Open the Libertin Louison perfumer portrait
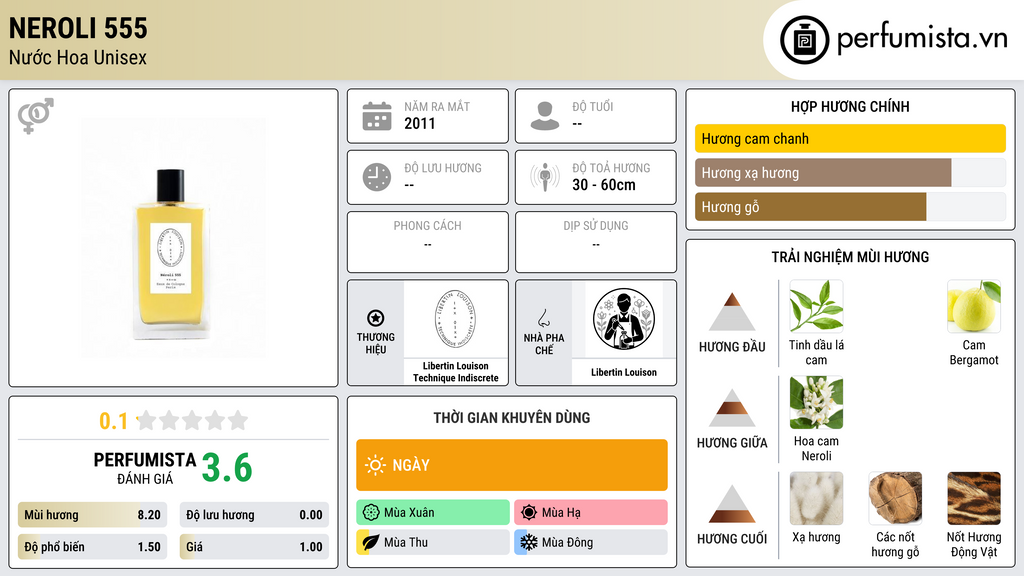This screenshot has height=576, width=1024. 624,319
